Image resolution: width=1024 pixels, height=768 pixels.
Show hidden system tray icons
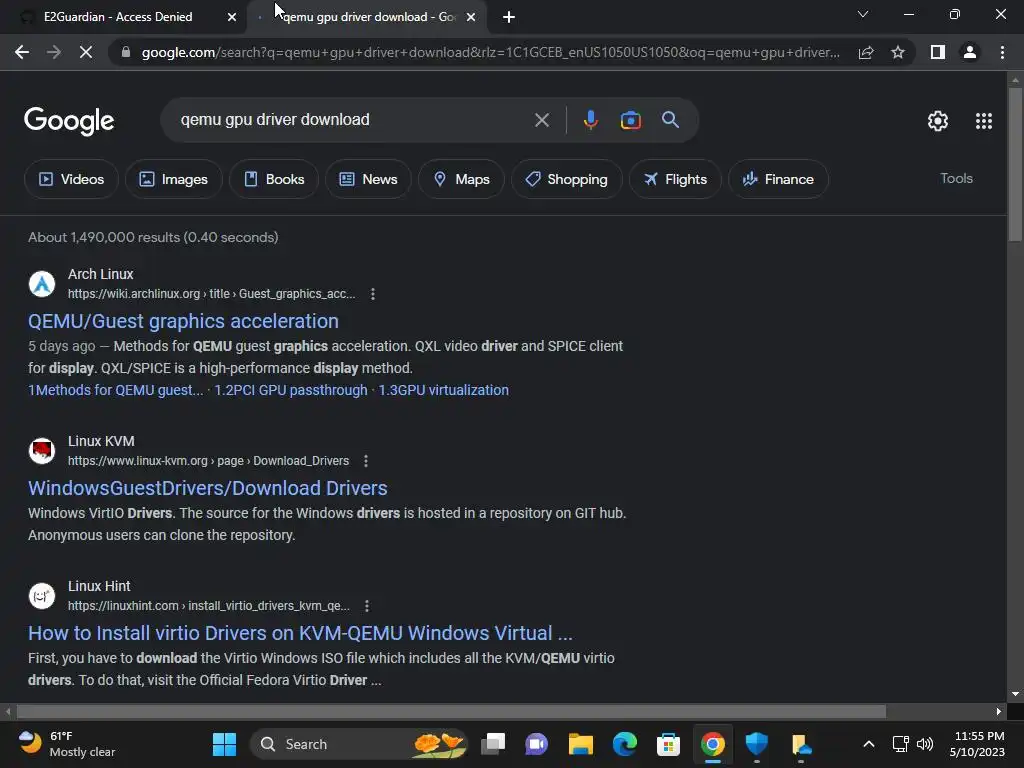click(x=869, y=744)
